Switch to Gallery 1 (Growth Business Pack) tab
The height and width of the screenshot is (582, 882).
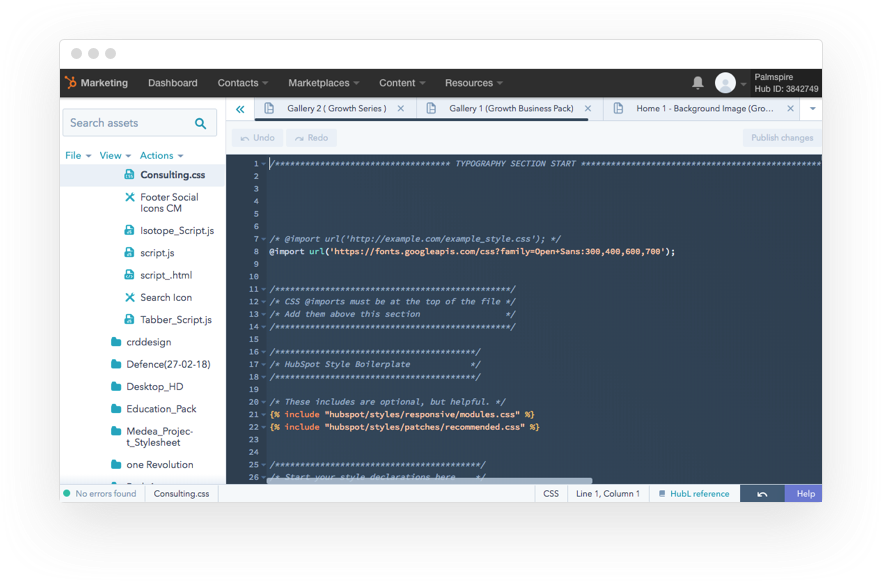(510, 109)
